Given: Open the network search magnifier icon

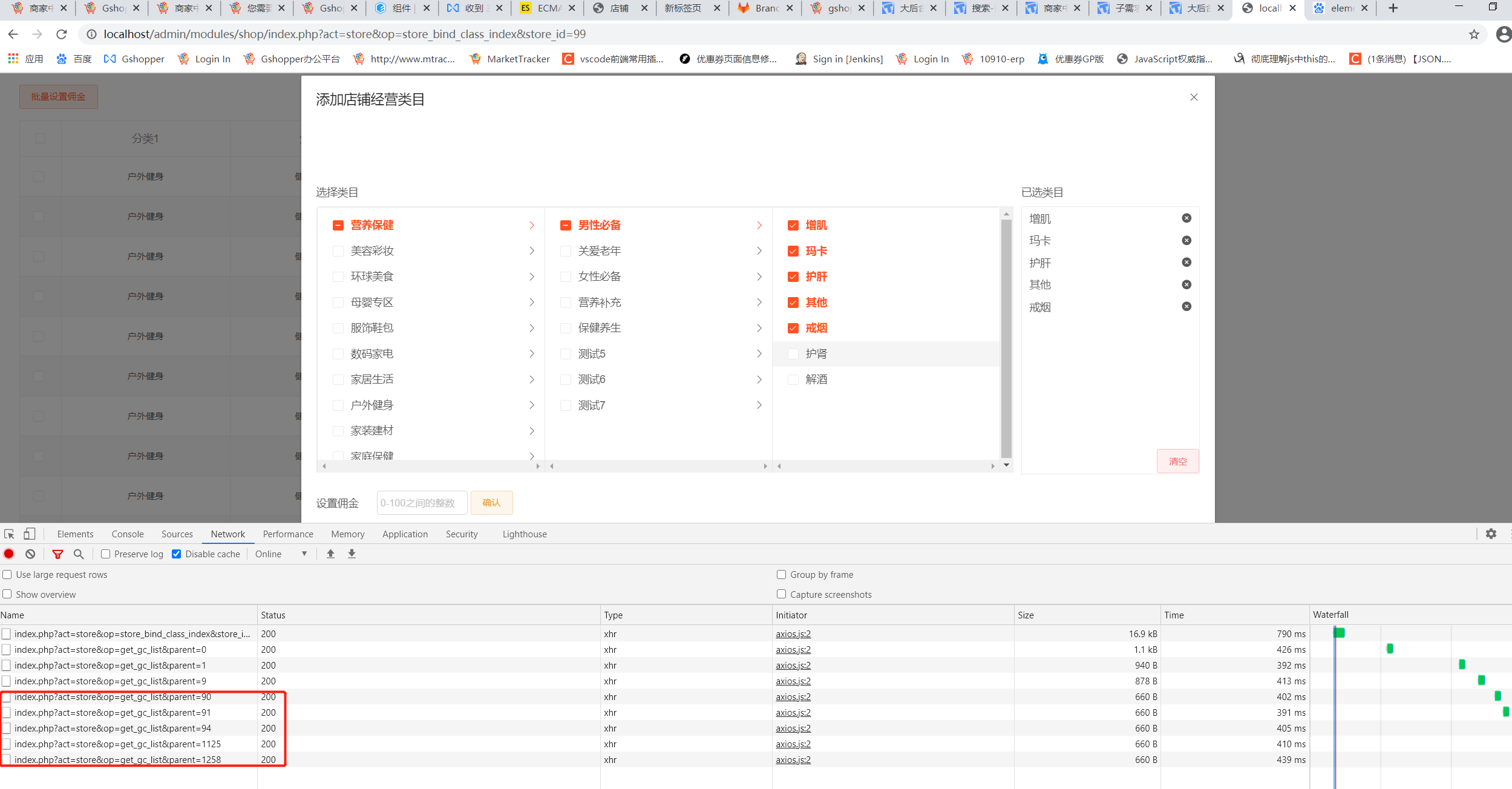Looking at the screenshot, I should 79,554.
